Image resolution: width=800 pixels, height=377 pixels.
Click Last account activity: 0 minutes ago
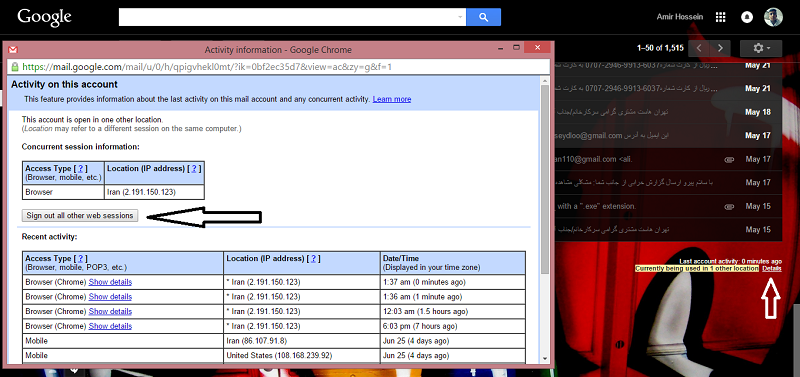[x=731, y=261]
